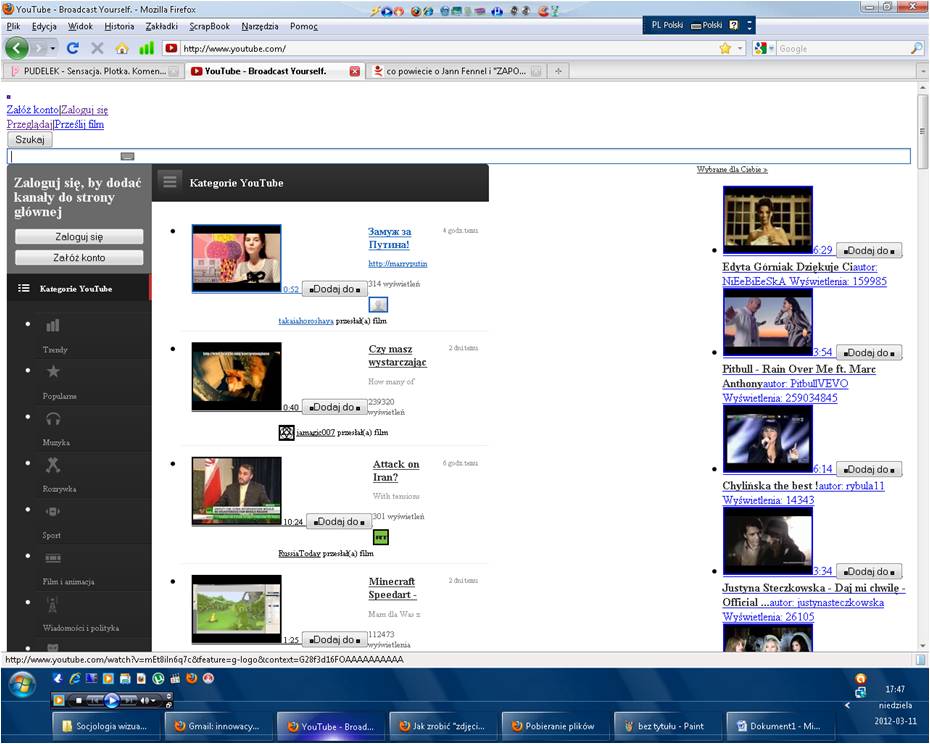Viewport: 930px width, 744px height.
Task: Click the play button in taskbar media player
Action: tap(111, 700)
